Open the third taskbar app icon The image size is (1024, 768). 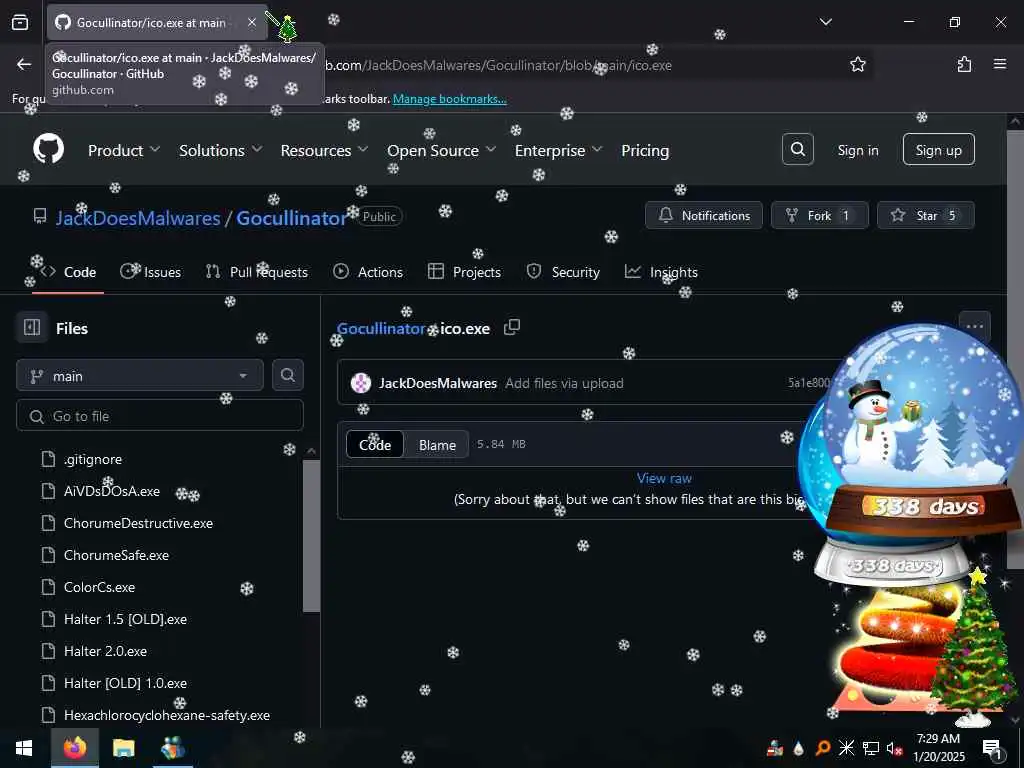click(x=172, y=748)
